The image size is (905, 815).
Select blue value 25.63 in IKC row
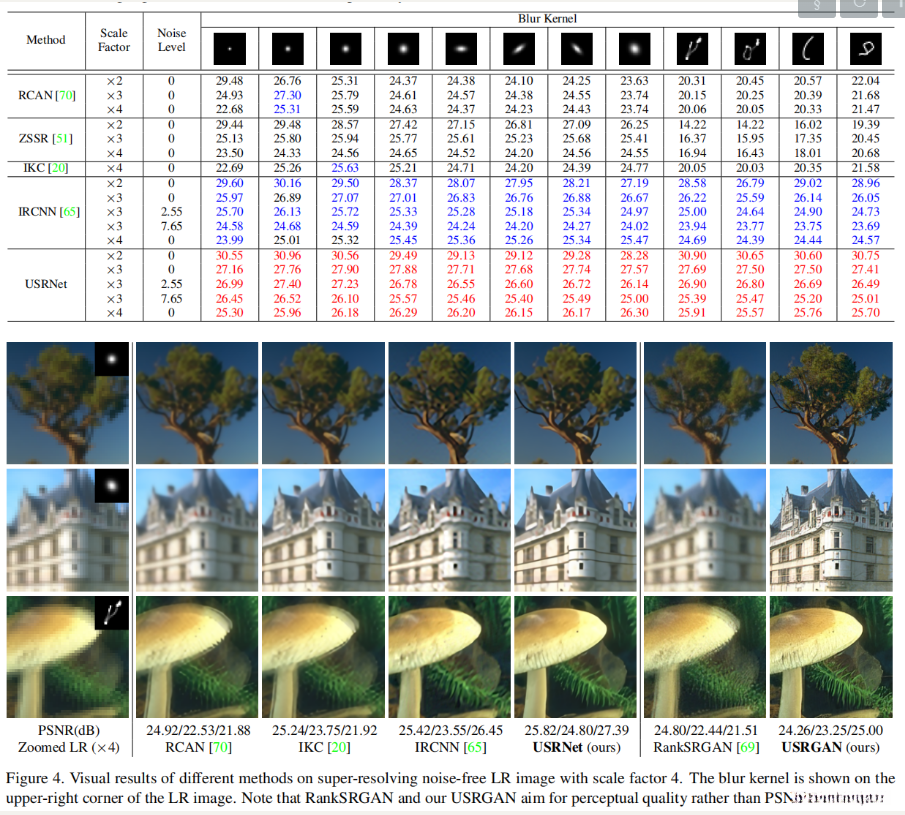coord(345,168)
